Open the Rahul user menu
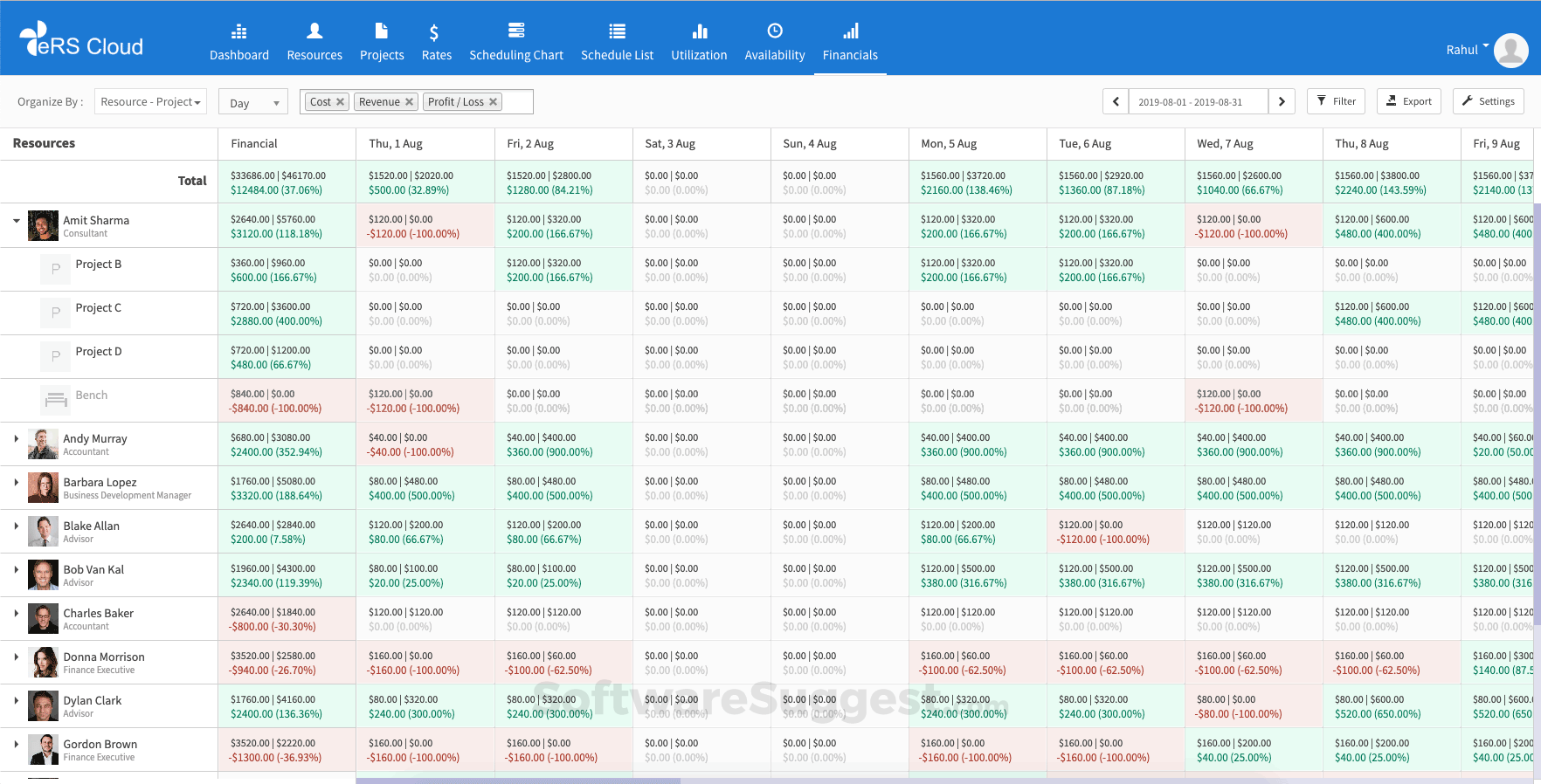The width and height of the screenshot is (1541, 784). pos(1468,50)
